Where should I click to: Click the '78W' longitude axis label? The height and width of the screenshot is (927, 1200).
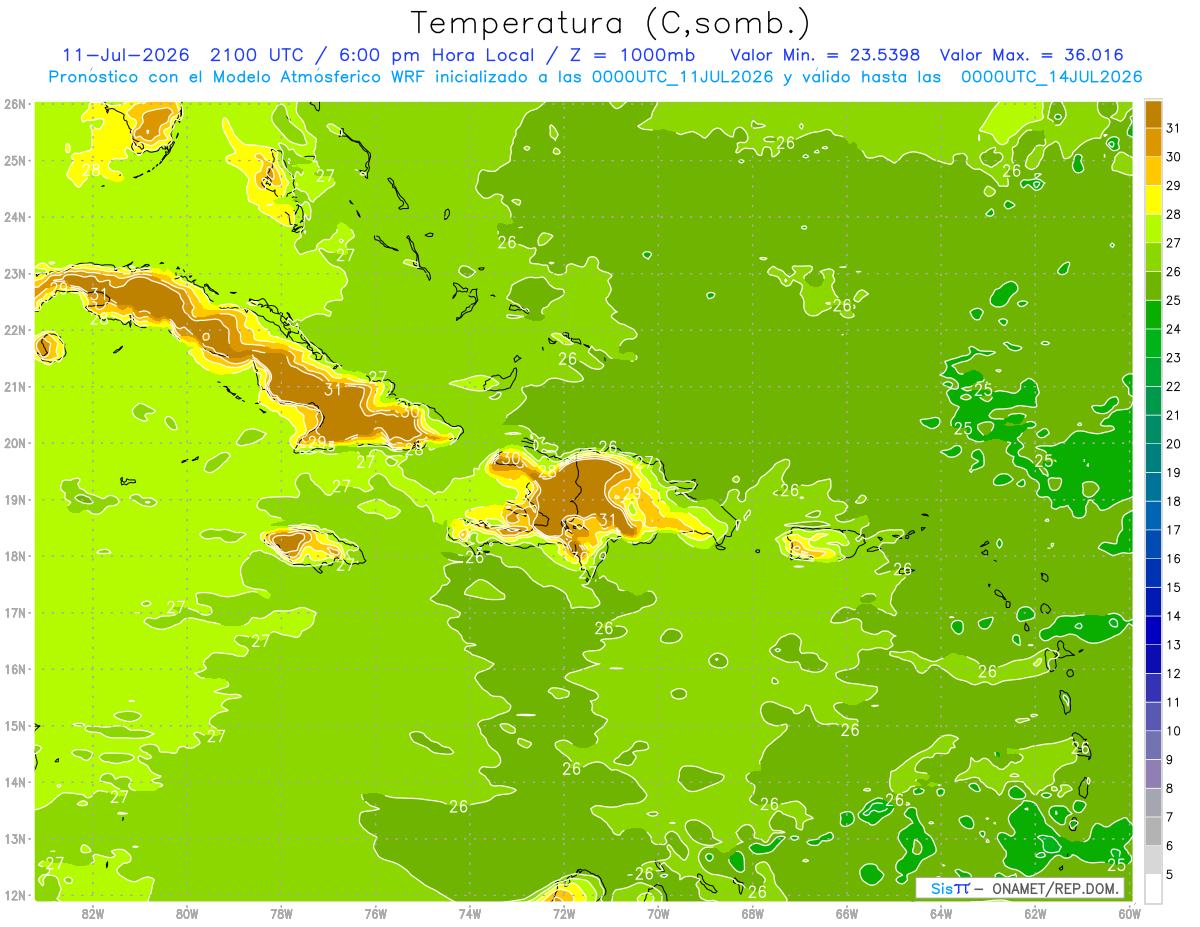coord(281,913)
